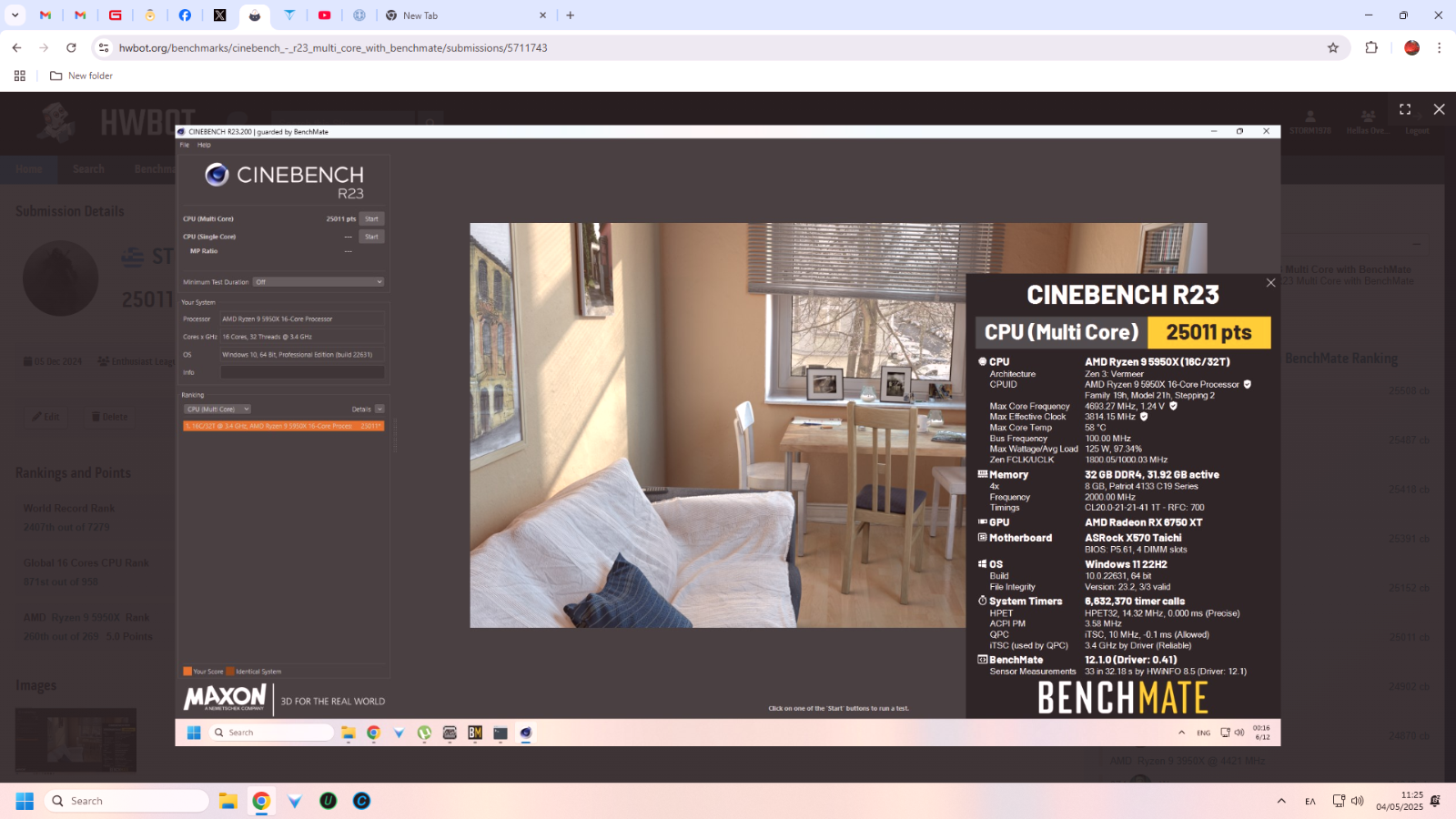Screen dimensions: 1456x819
Task: Open a new browser tab with plus
Action: 571,15
